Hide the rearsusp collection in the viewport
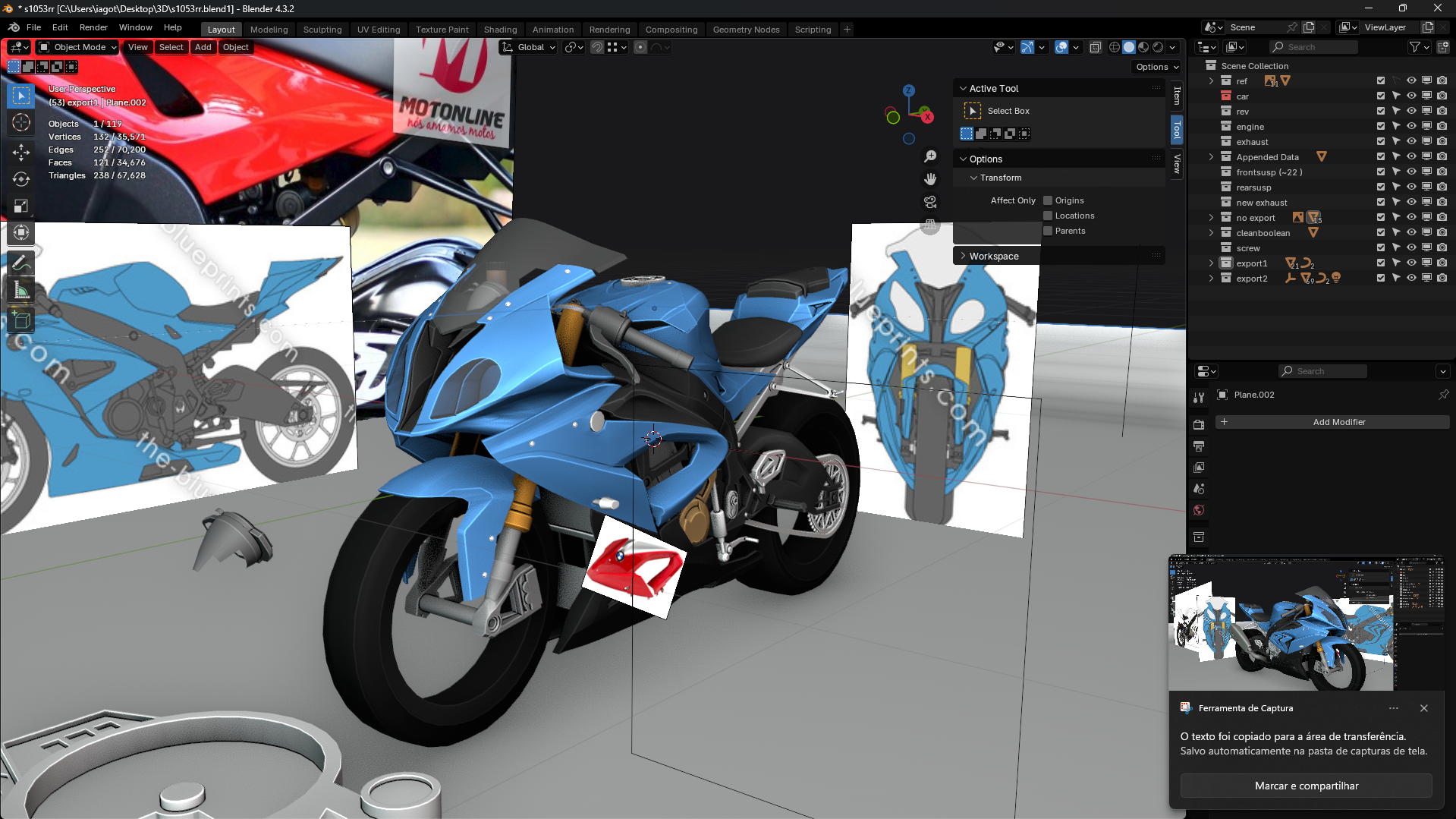Screen dimensions: 1456x819 pos(1411,187)
